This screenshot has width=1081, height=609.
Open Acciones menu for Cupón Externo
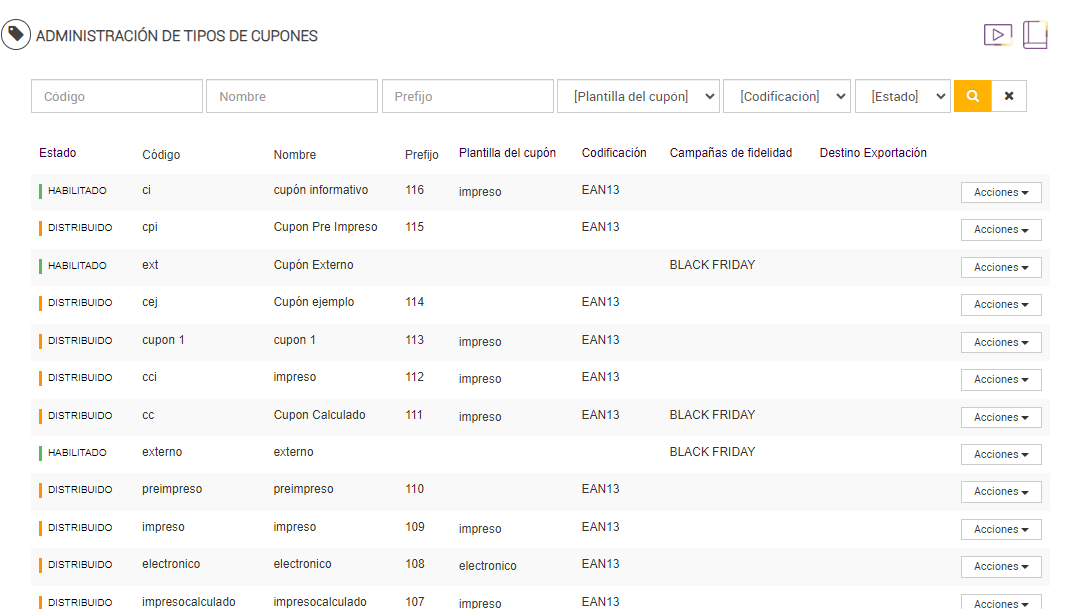point(1001,267)
